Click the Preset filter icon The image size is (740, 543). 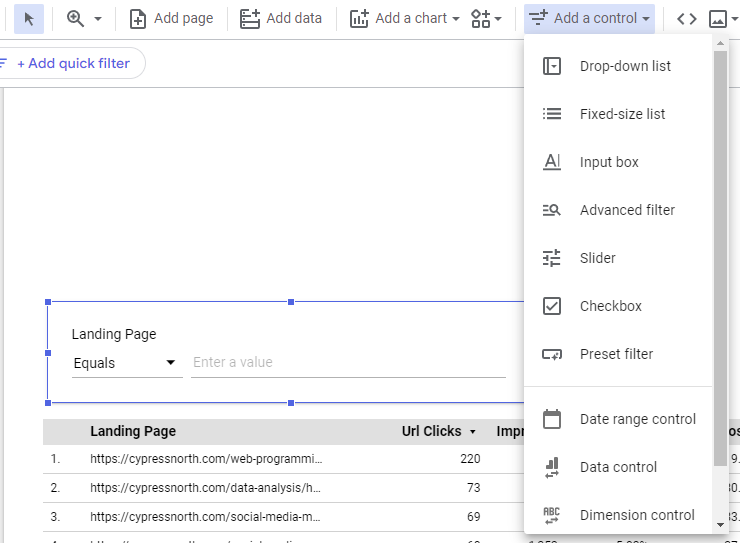coord(552,354)
